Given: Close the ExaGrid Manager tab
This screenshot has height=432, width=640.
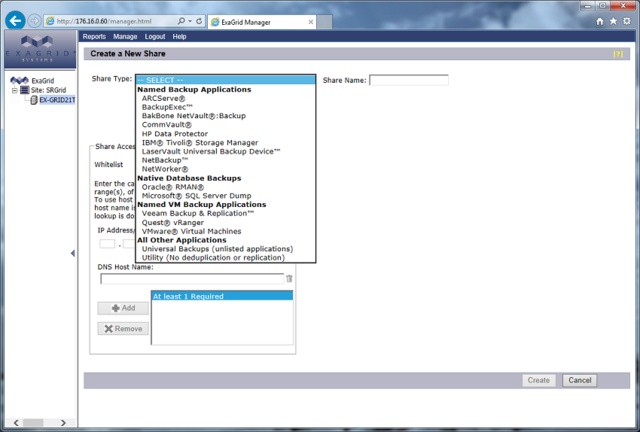Looking at the screenshot, I should pyautogui.click(x=311, y=22).
